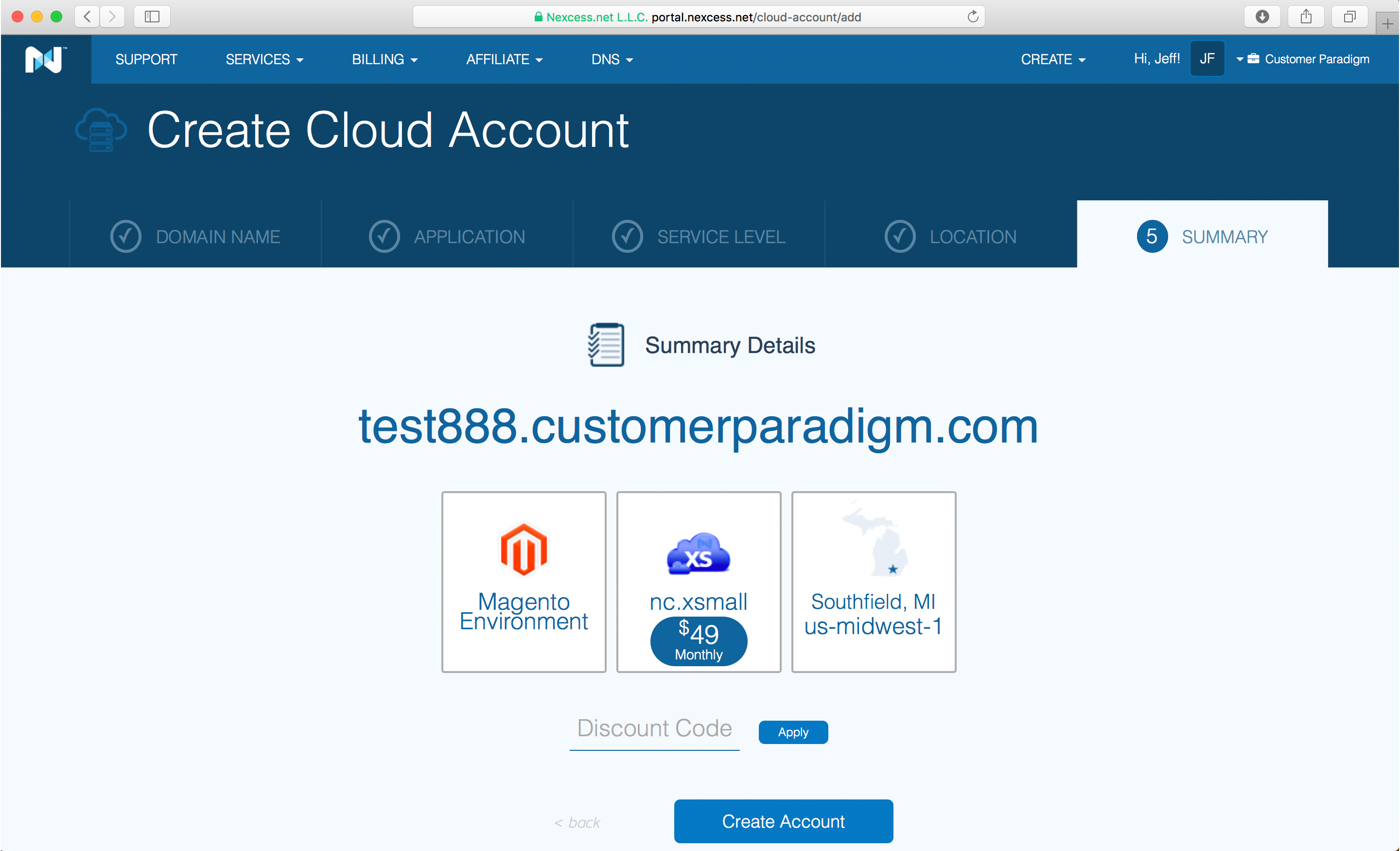Open the Customer Paradigm account dropdown
Image resolution: width=1400 pixels, height=851 pixels.
tap(1302, 58)
